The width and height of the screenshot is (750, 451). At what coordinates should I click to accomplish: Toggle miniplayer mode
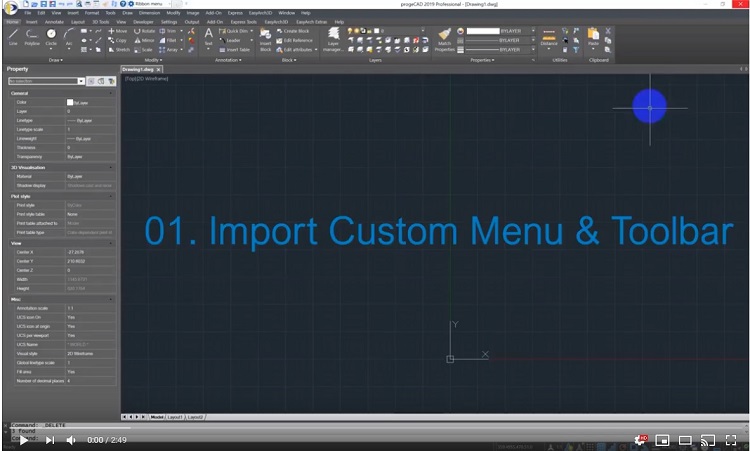click(662, 440)
